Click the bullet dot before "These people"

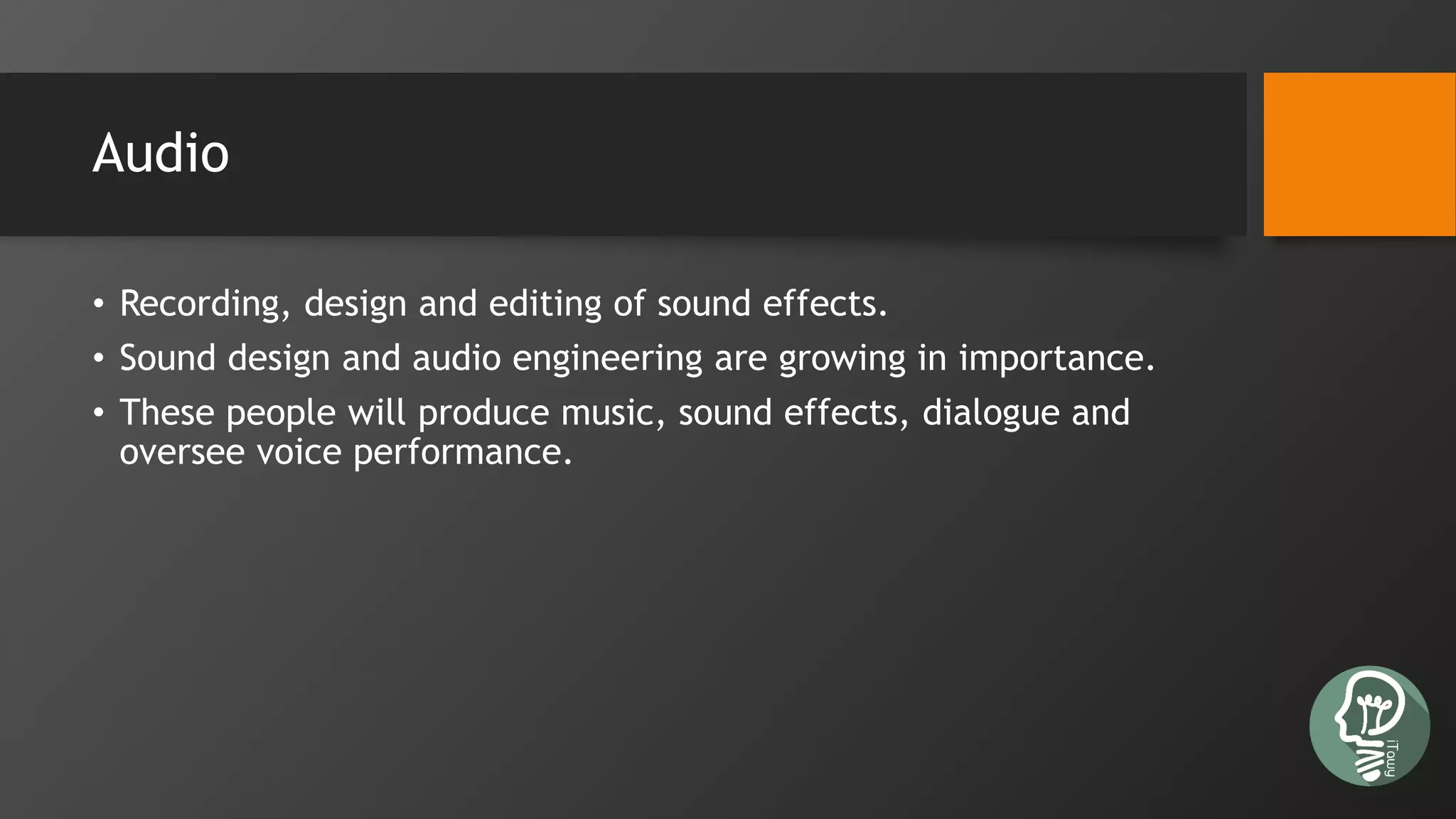click(x=99, y=414)
